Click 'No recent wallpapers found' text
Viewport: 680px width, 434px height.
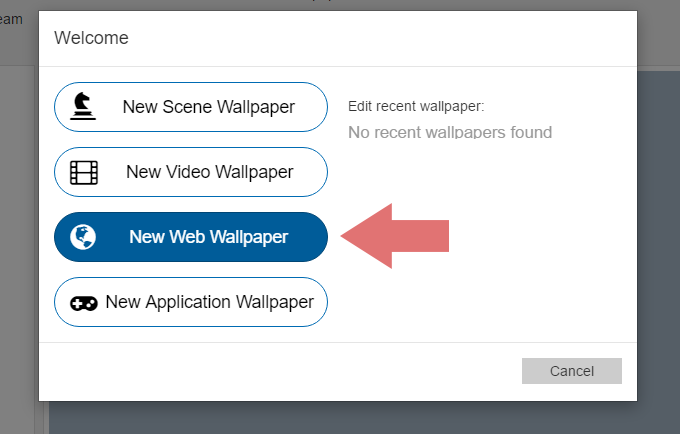[449, 132]
